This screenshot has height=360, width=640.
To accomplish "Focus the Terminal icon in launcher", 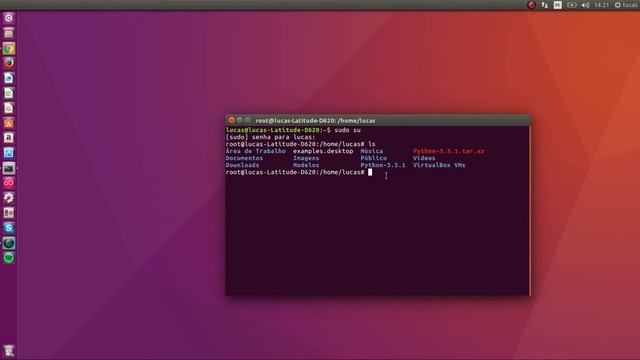I will [9, 168].
